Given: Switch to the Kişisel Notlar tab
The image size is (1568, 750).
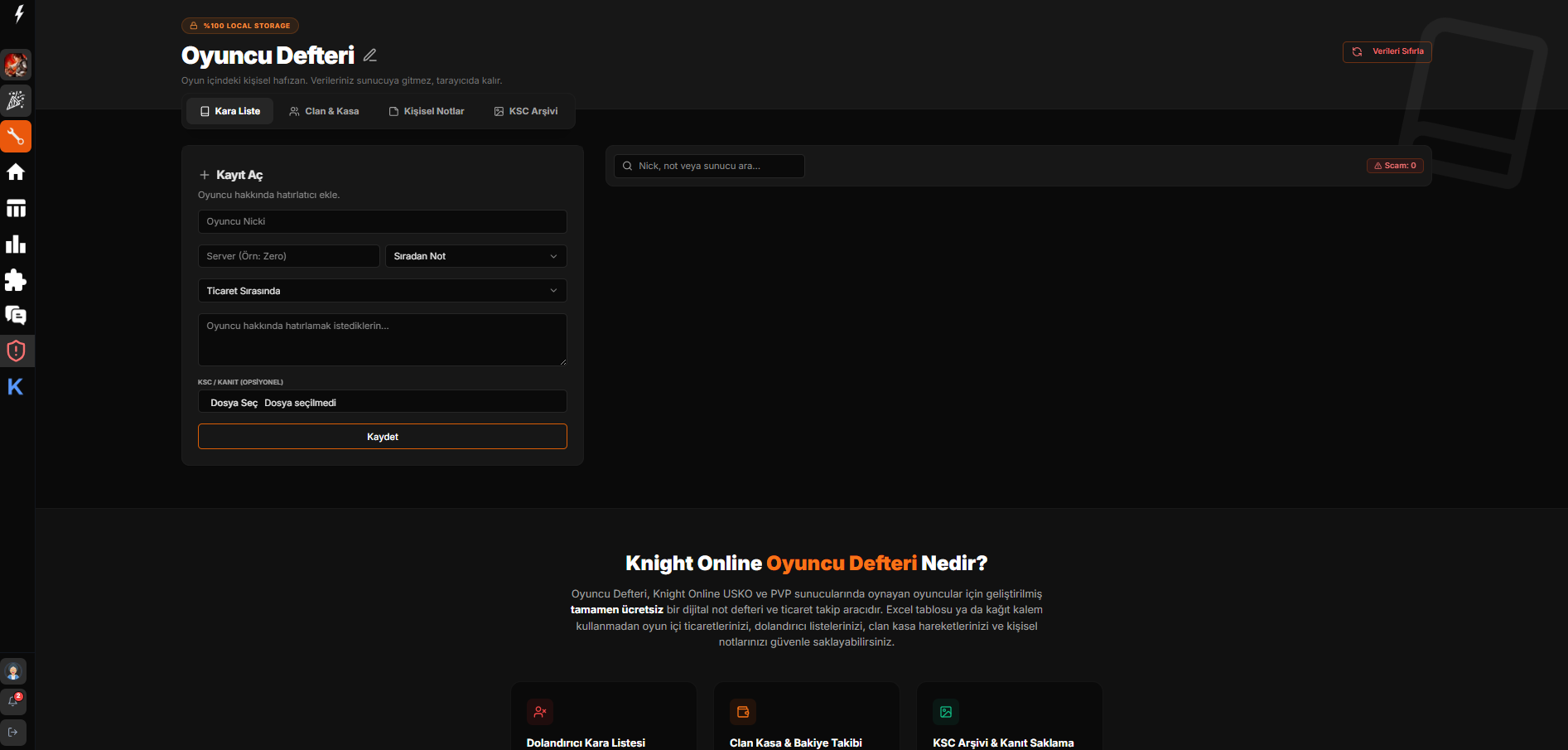Looking at the screenshot, I should tap(427, 111).
